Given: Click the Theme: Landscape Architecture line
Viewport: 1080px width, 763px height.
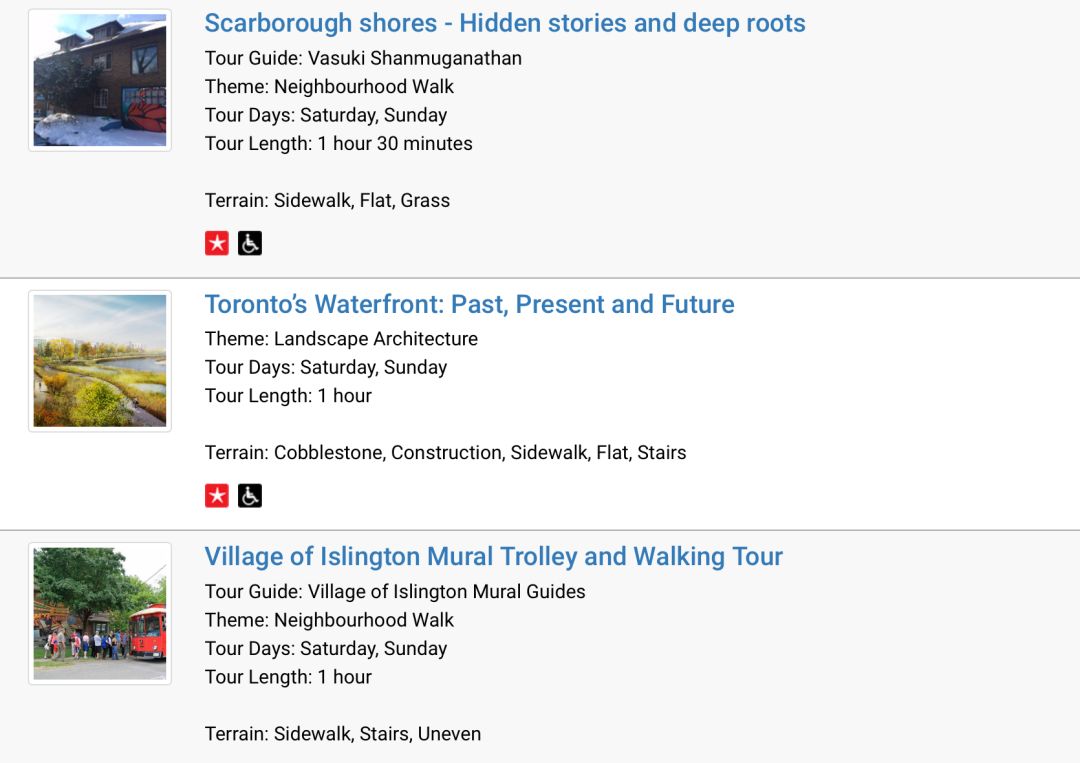Looking at the screenshot, I should tap(341, 339).
